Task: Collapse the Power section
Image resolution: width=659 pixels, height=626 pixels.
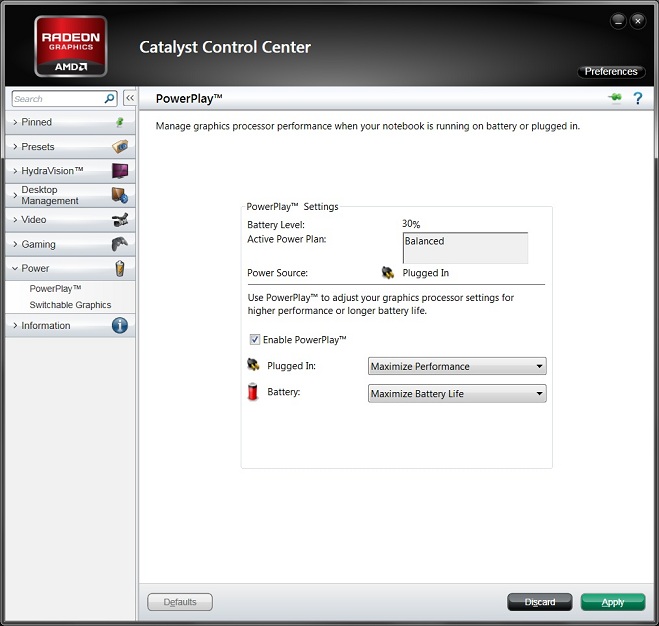Action: click(x=70, y=269)
